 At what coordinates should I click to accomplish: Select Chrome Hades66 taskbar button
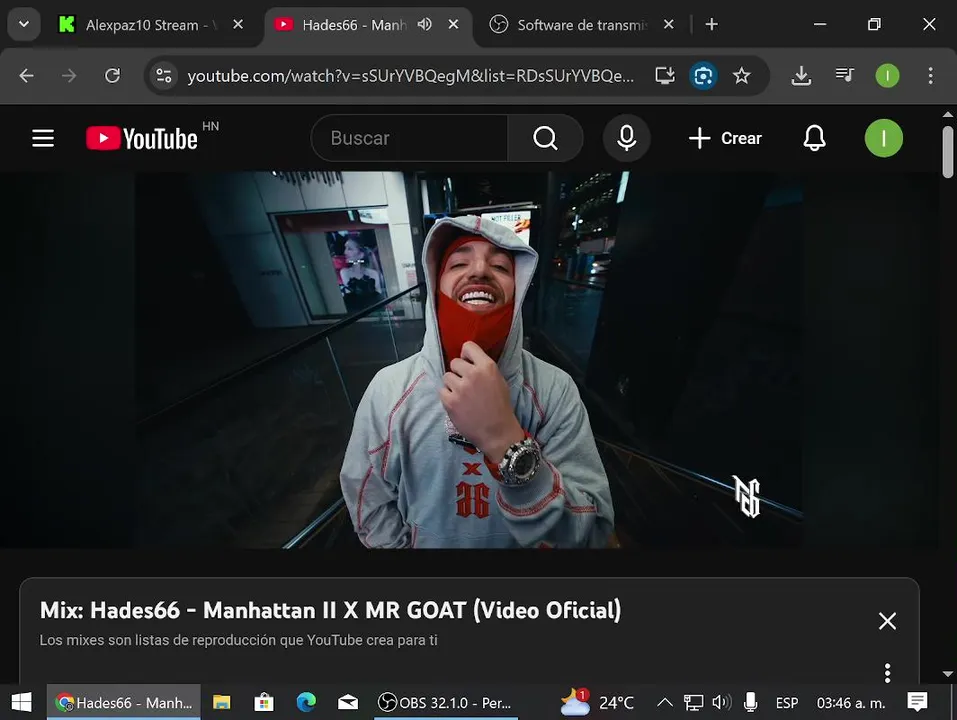click(x=124, y=702)
